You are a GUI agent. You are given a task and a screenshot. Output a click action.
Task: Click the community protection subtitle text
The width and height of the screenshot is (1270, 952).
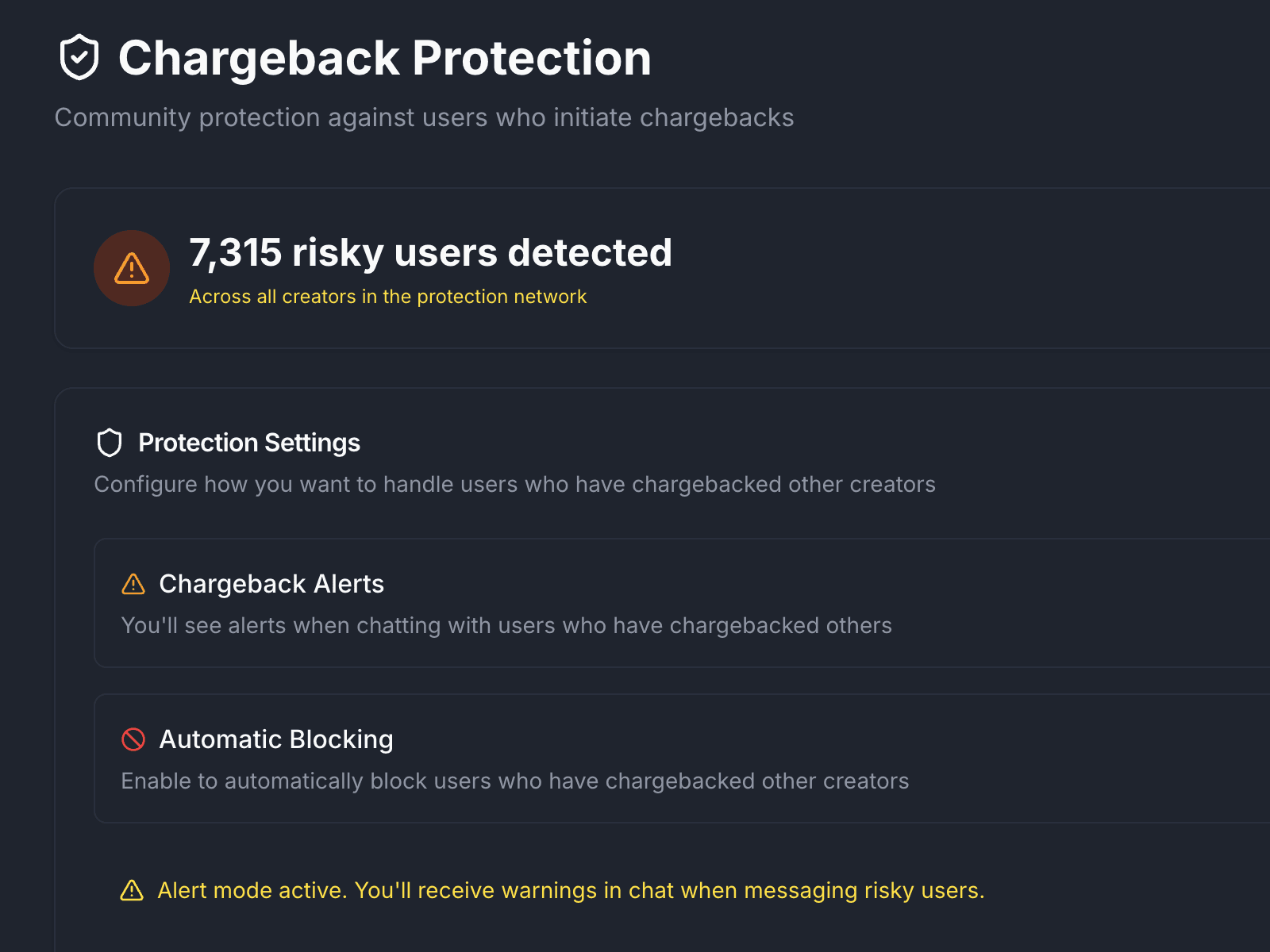(x=424, y=117)
